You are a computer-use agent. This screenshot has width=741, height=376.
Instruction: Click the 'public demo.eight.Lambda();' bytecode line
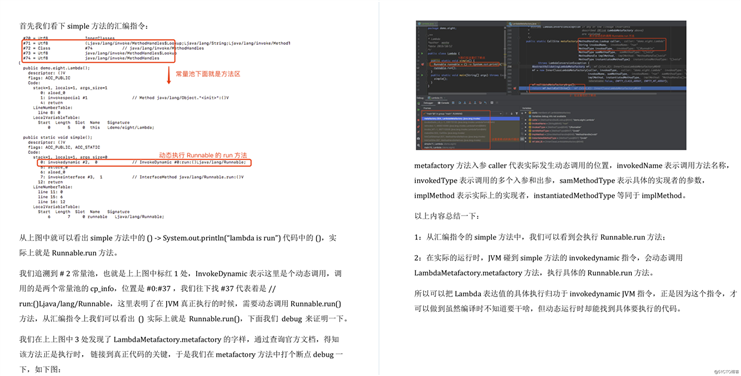tap(56, 68)
